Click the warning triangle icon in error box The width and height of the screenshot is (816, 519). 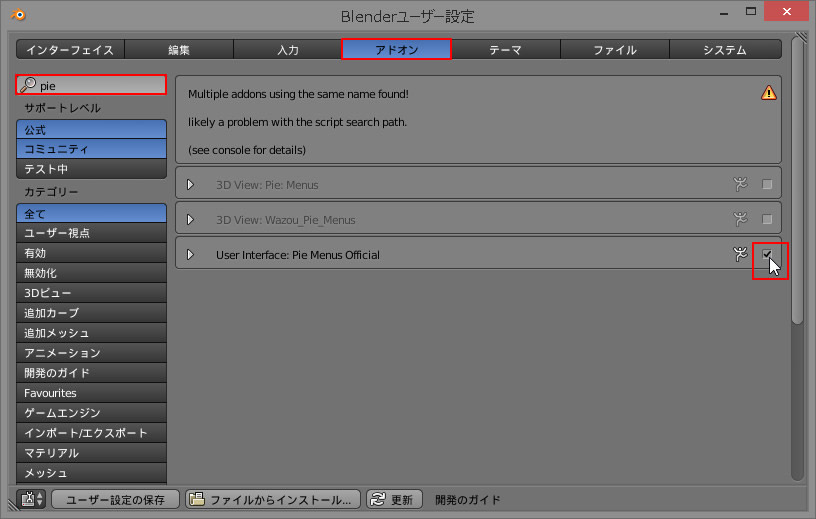(768, 93)
